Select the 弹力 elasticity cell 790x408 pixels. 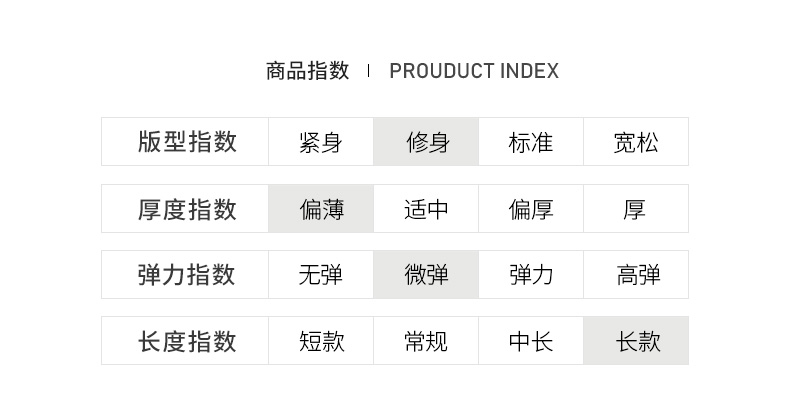[530, 275]
